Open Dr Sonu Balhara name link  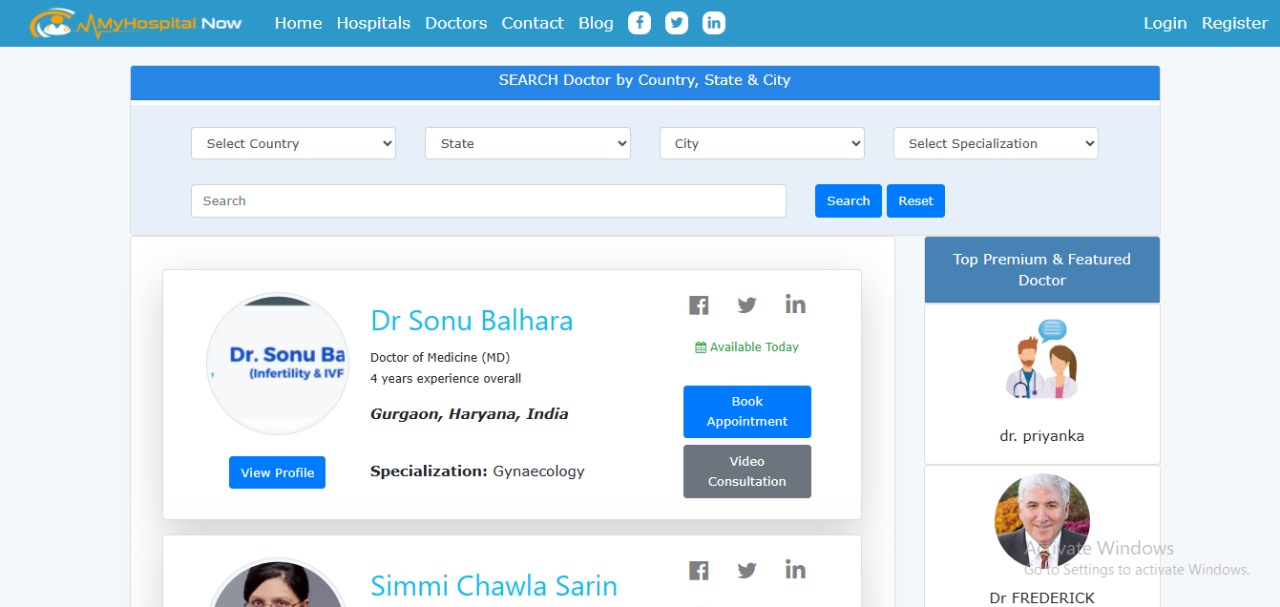[x=471, y=321]
